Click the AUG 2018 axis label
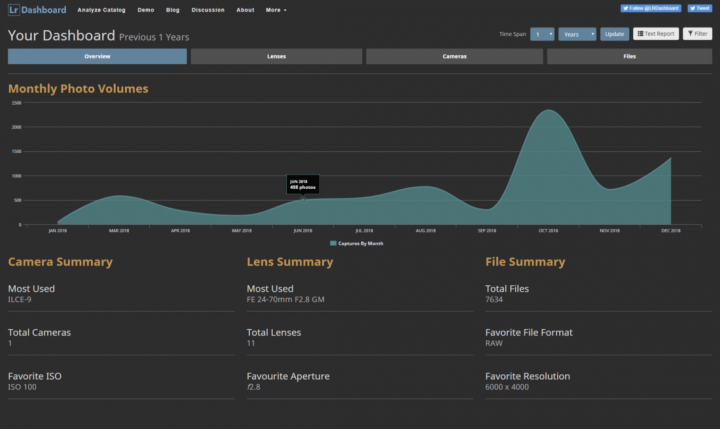Image resolution: width=720 pixels, height=429 pixels. pyautogui.click(x=426, y=231)
